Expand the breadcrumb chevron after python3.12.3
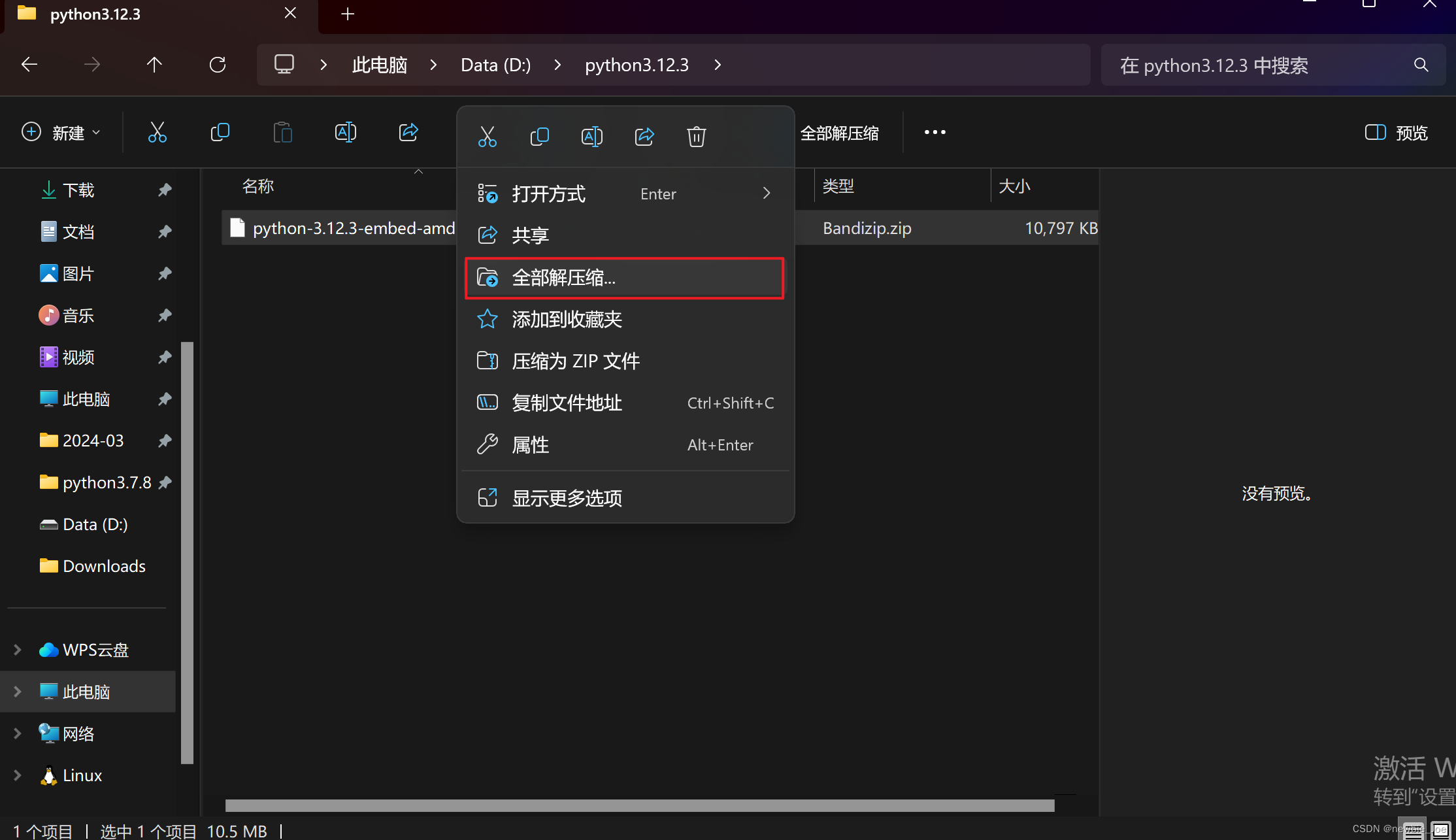The height and width of the screenshot is (840, 1456). [x=717, y=64]
